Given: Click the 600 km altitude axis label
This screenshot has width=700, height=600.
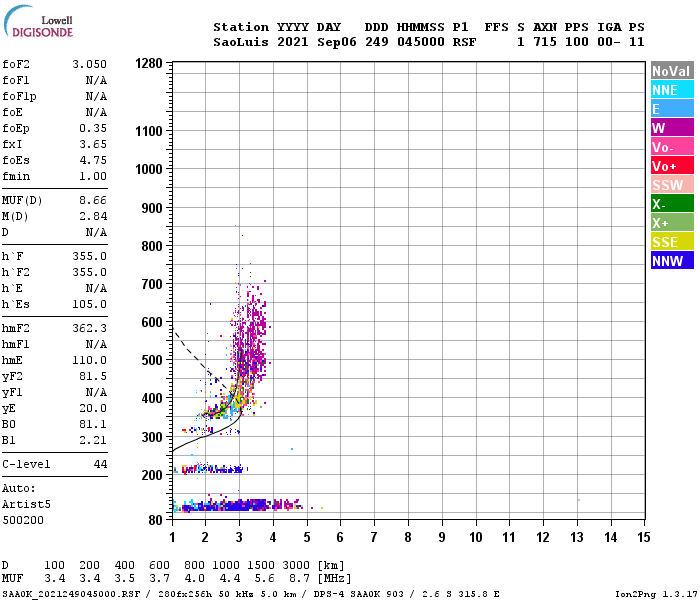Looking at the screenshot, I should click(x=152, y=322).
